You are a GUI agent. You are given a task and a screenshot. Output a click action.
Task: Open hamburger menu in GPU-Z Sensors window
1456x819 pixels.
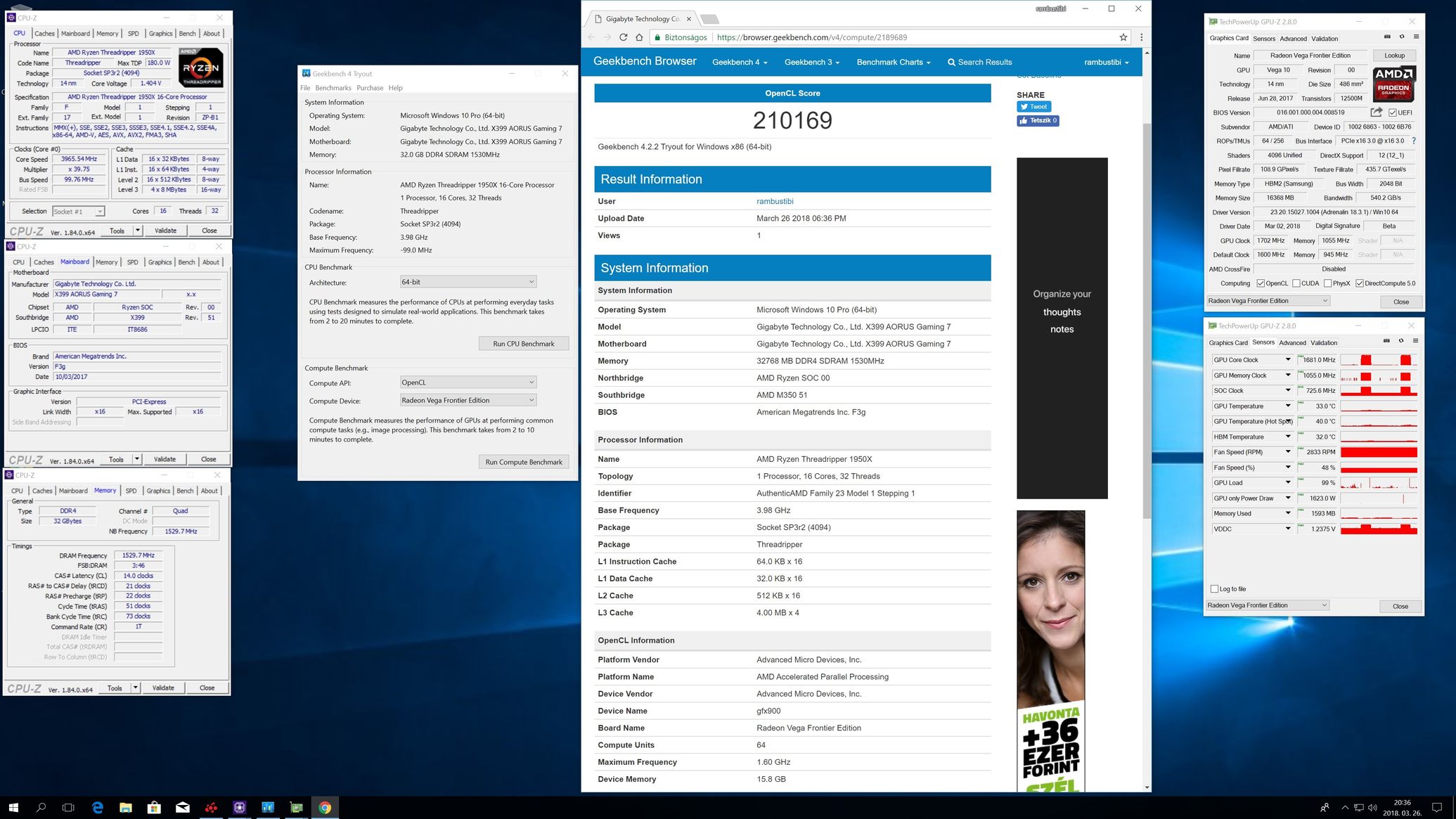coord(1415,341)
